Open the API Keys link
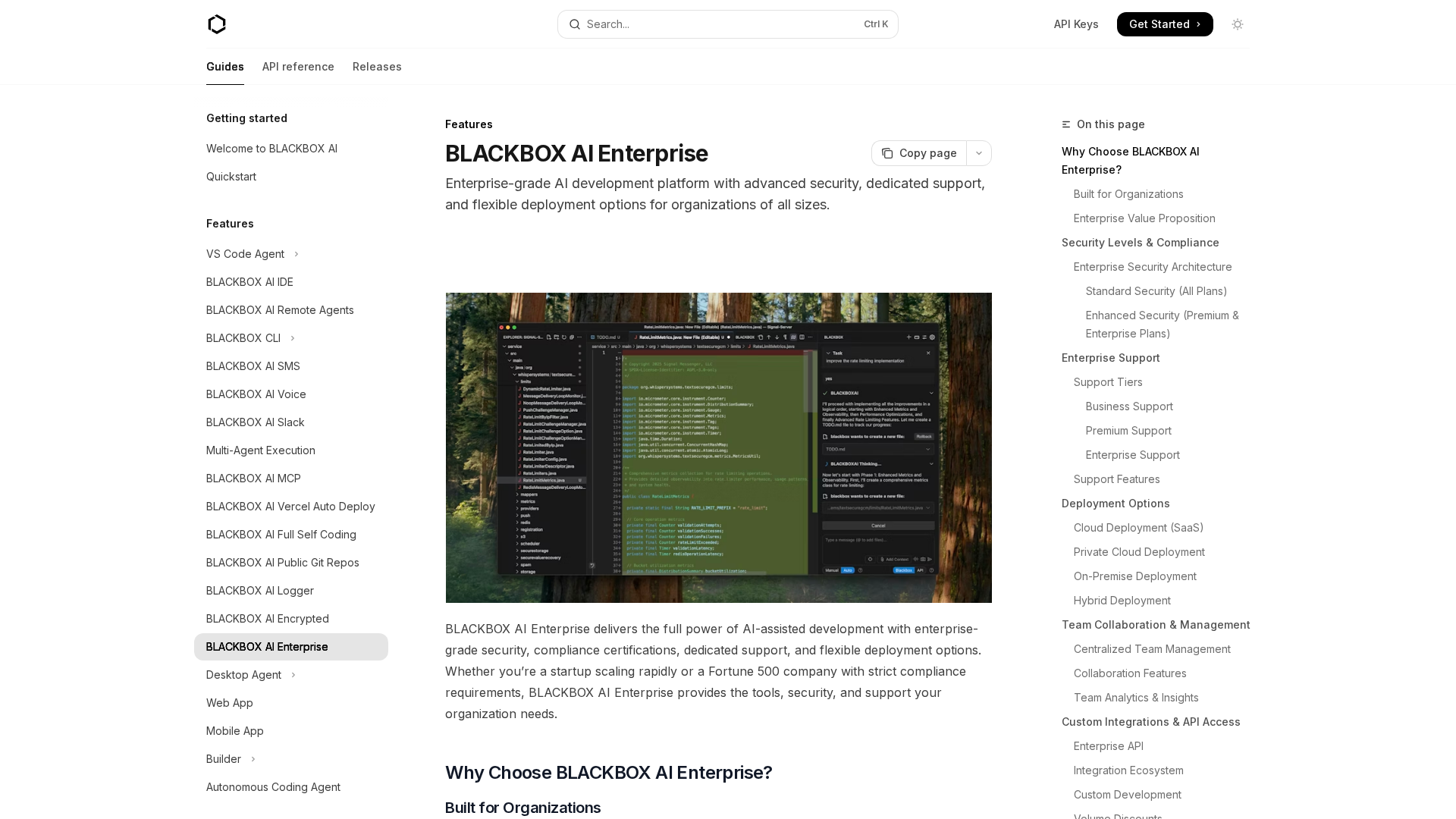1456x819 pixels. [x=1075, y=24]
